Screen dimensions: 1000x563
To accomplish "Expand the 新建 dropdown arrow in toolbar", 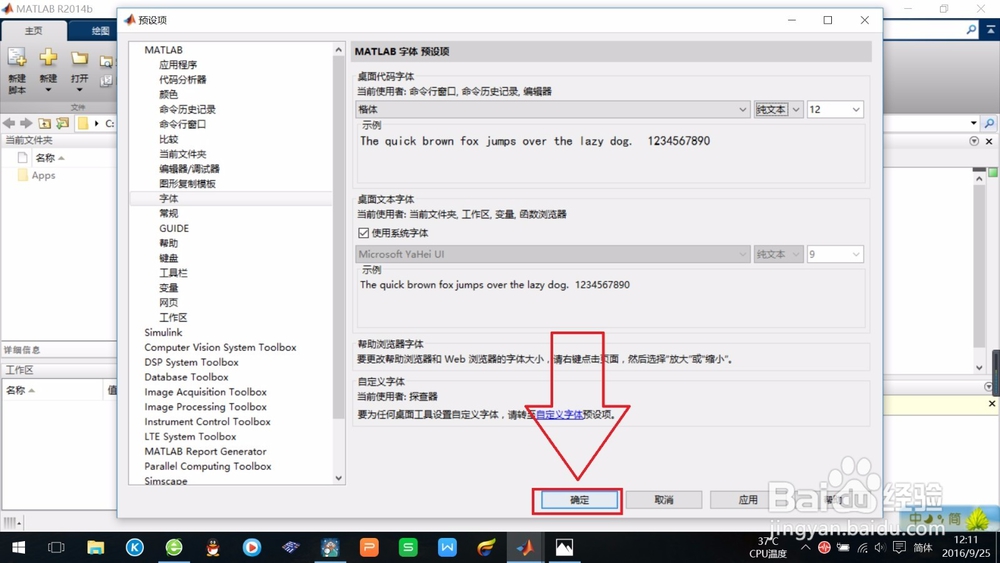I will coord(48,90).
